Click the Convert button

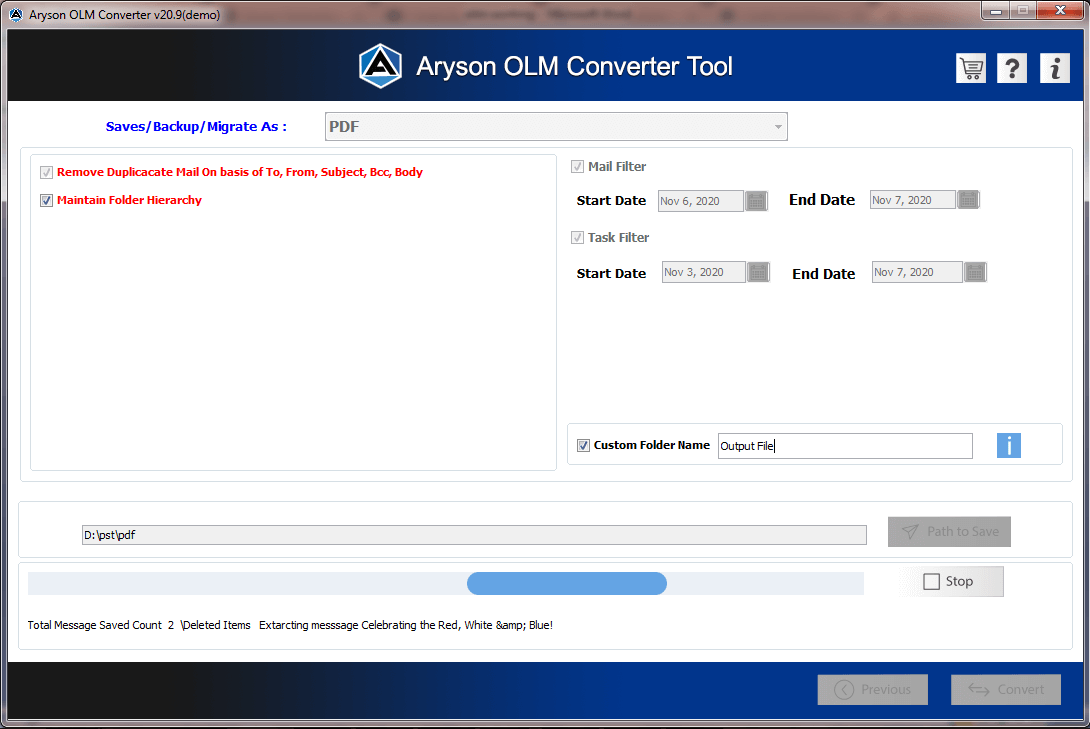pyautogui.click(x=1006, y=689)
